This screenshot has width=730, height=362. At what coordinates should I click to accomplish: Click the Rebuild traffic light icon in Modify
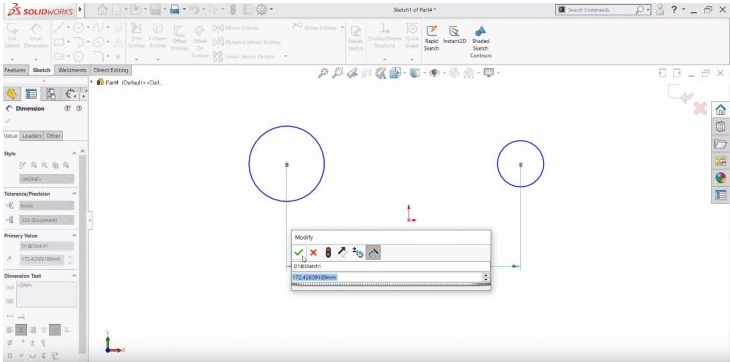[328, 253]
